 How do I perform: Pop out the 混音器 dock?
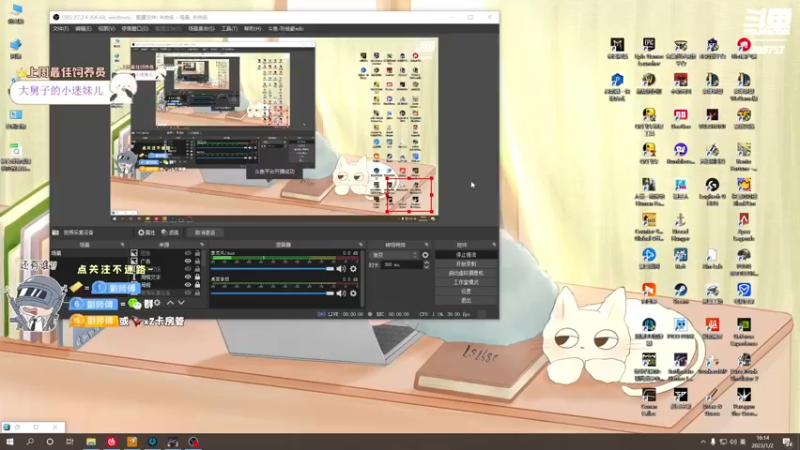(x=361, y=245)
